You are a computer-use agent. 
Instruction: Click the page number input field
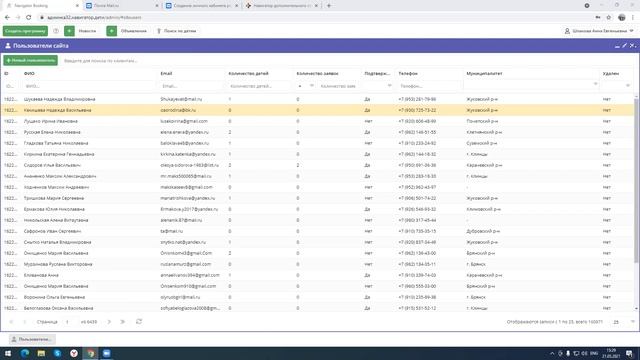69,322
